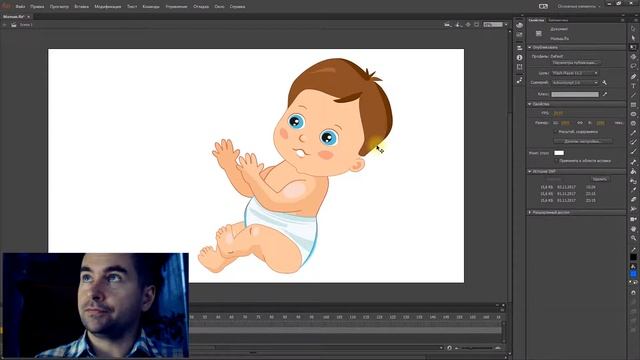This screenshot has width=640, height=360.
Task: Open the ActionScript 3.0 script dropdown
Action: pos(575,83)
